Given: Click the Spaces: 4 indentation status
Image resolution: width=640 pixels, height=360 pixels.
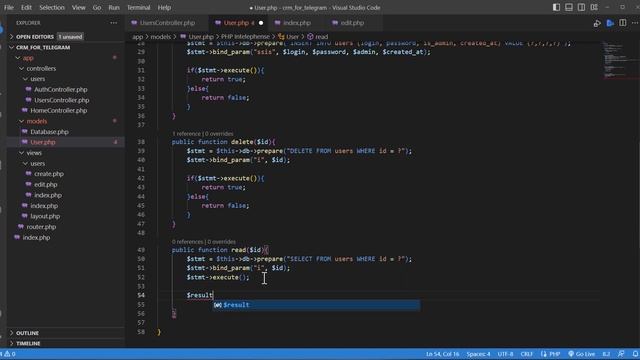Looking at the screenshot, I should [478, 354].
